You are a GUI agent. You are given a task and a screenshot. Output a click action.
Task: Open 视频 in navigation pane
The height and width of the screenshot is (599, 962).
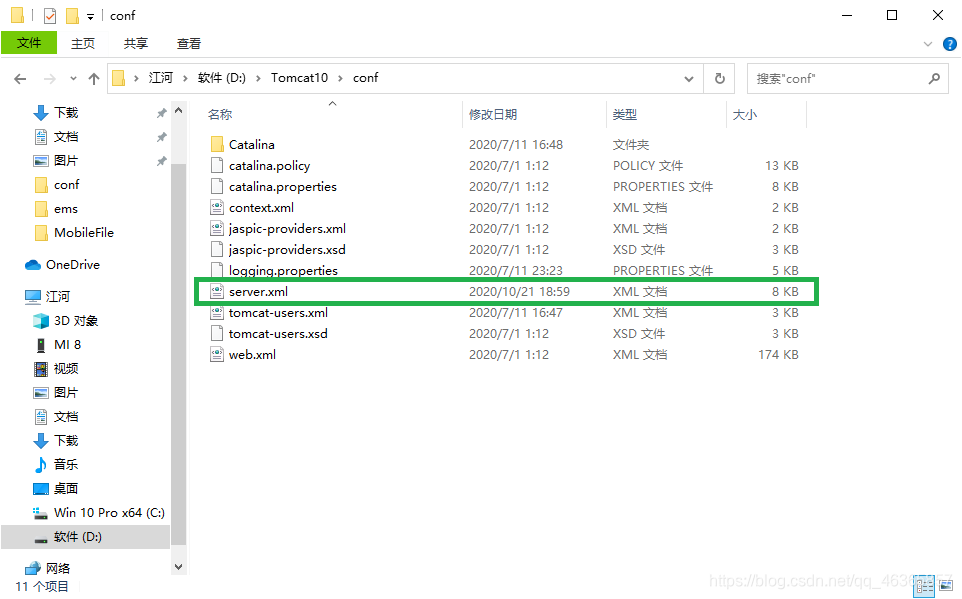click(66, 369)
